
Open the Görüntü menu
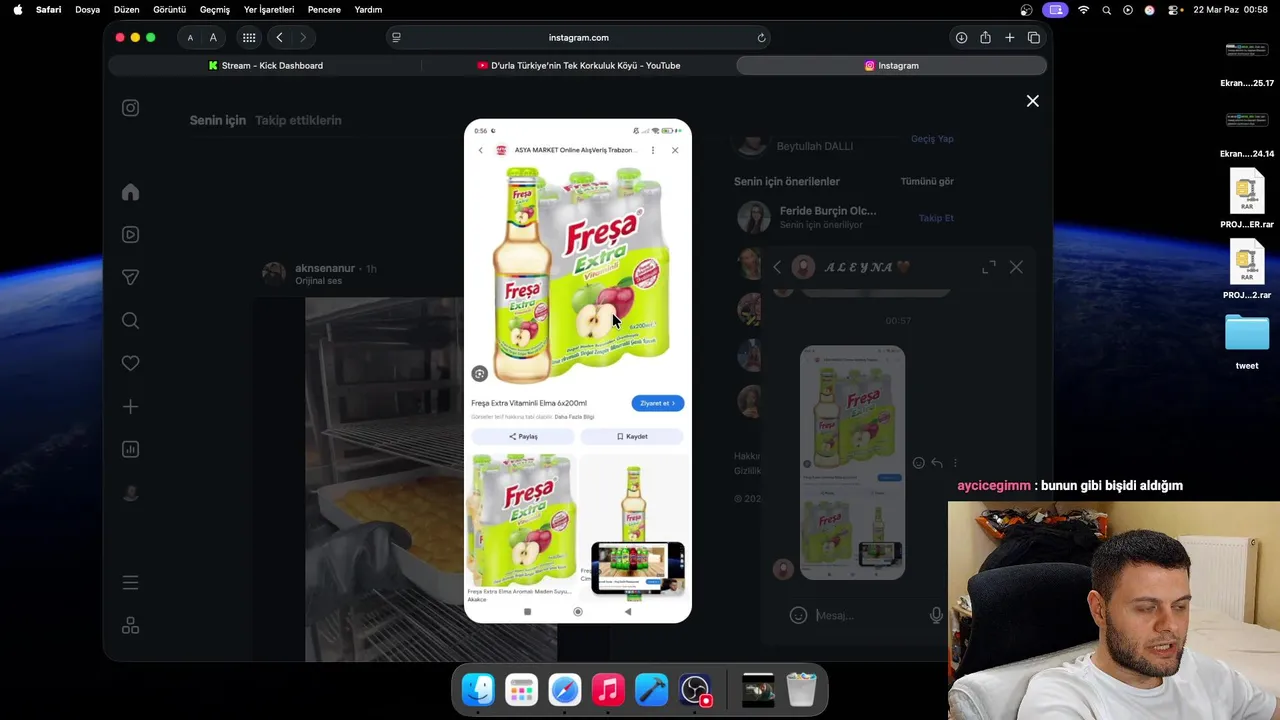pyautogui.click(x=169, y=9)
